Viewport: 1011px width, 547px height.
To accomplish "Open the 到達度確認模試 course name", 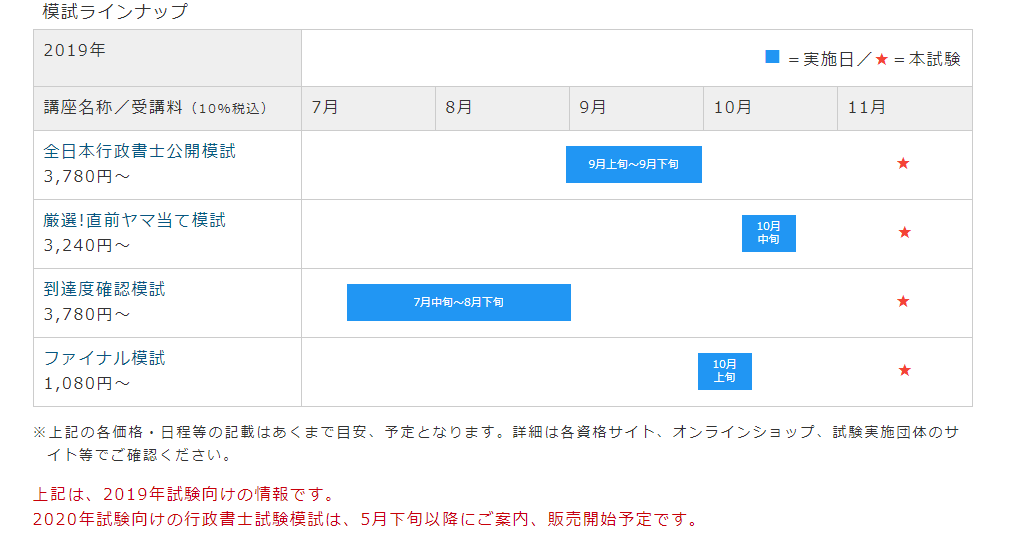I will pos(105,289).
